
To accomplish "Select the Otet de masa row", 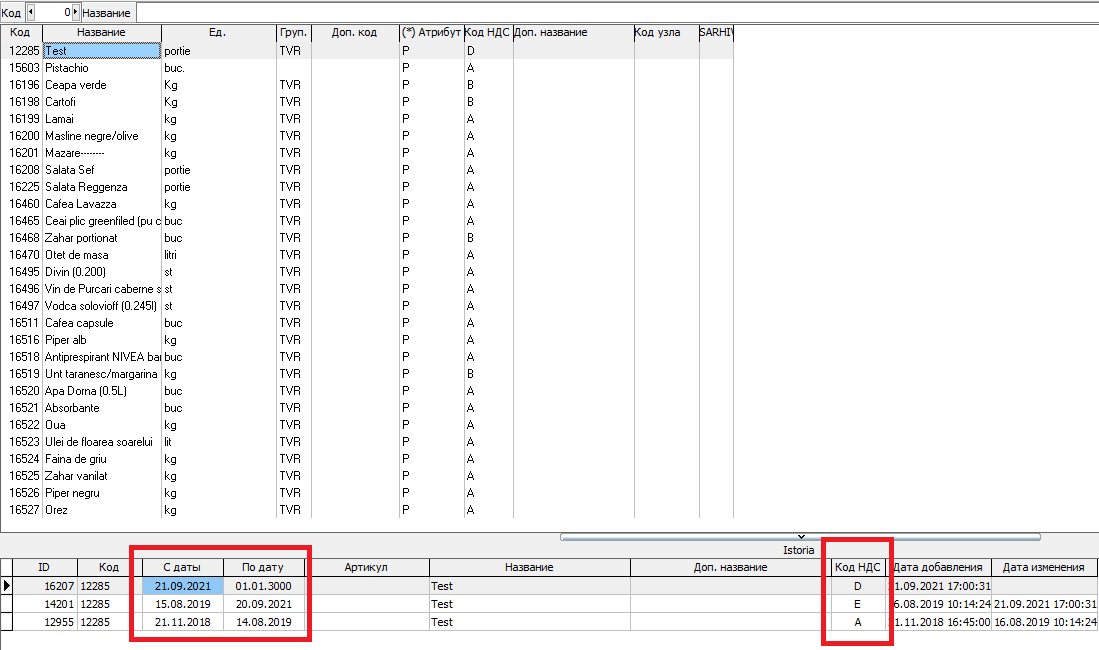I will [367, 255].
